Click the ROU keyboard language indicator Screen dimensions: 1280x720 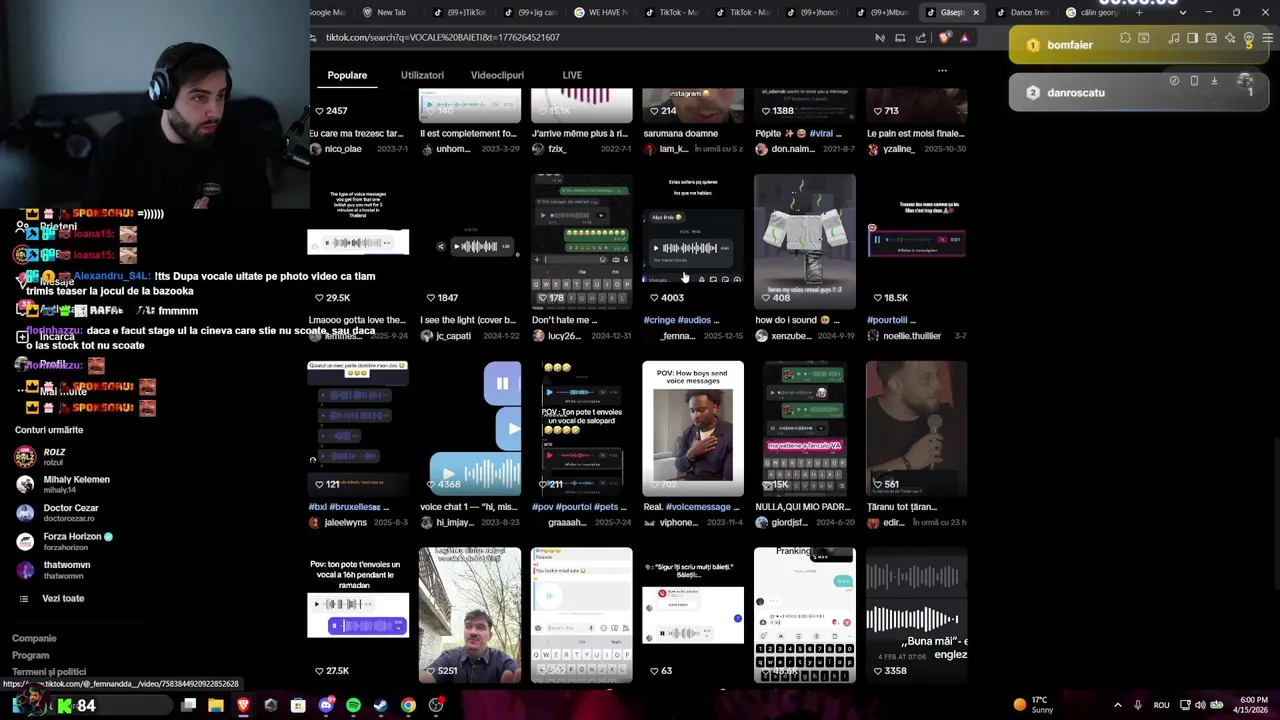[1161, 705]
